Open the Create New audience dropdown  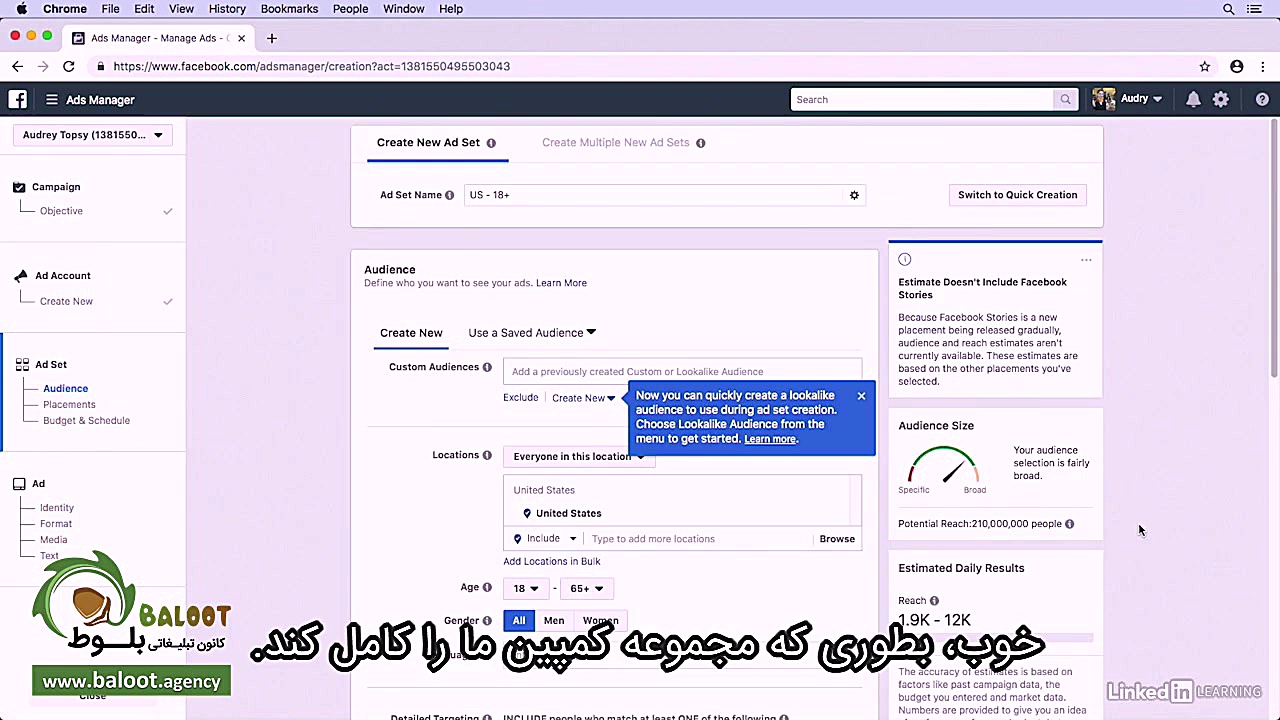coord(584,398)
